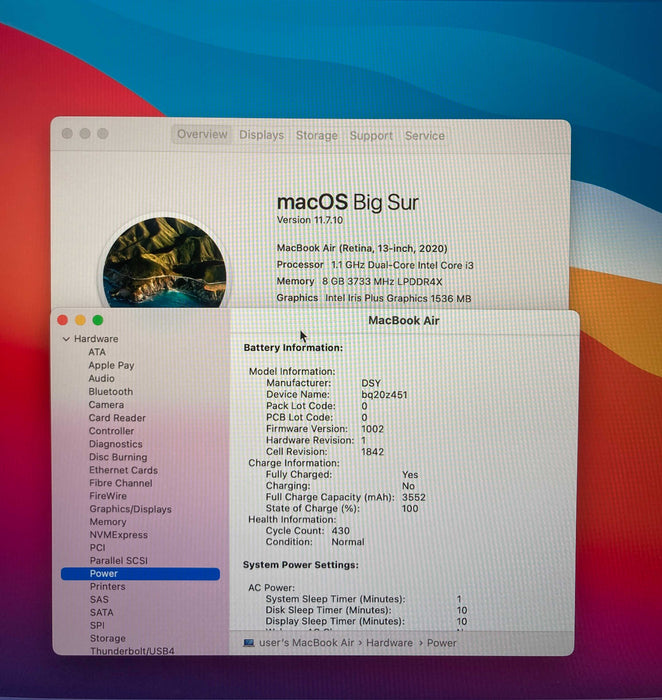Select Storage in Hardware sidebar
The height and width of the screenshot is (700, 662).
pos(108,638)
